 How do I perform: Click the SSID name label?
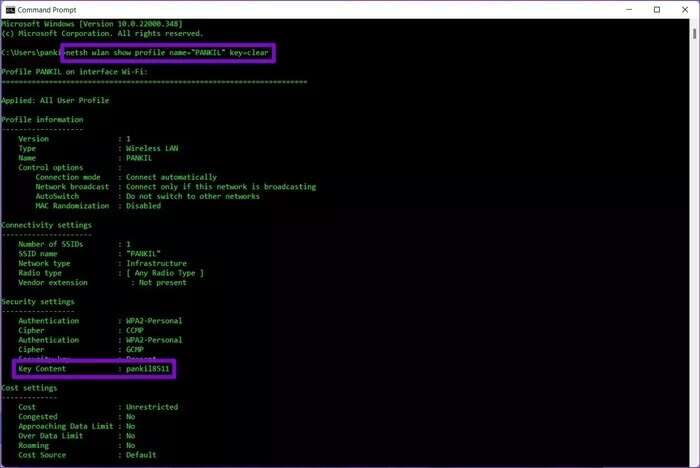38,254
